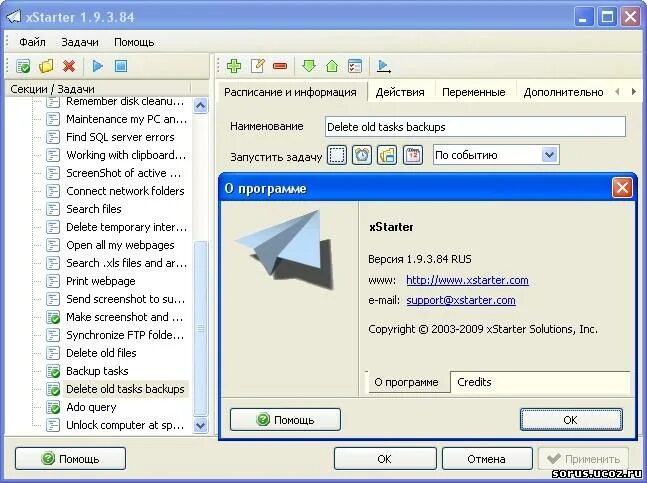Screen dimensions: 647x483
Task: Switch to Дополнительно tab
Action: click(x=563, y=92)
